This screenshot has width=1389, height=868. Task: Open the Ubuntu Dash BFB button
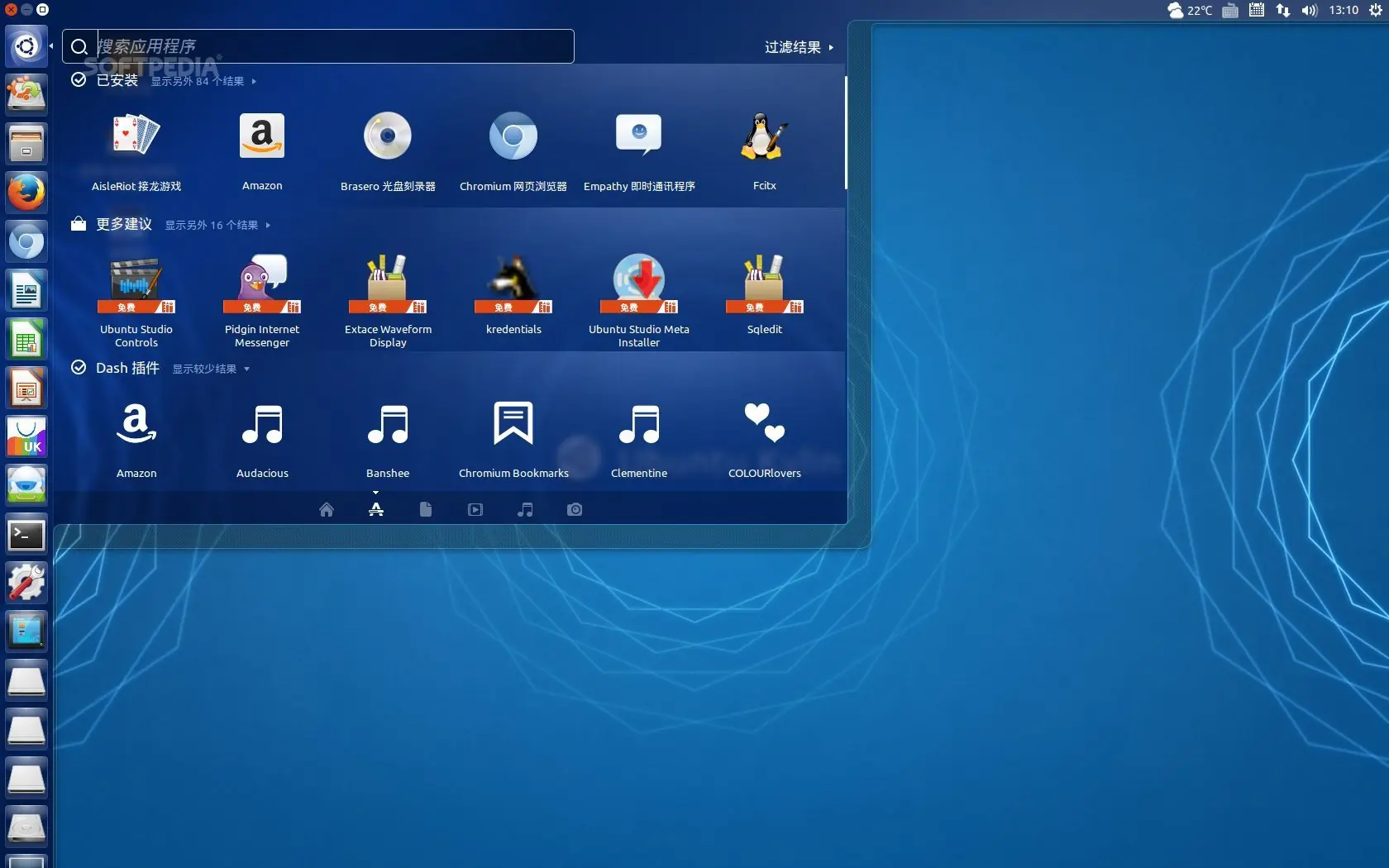point(25,46)
